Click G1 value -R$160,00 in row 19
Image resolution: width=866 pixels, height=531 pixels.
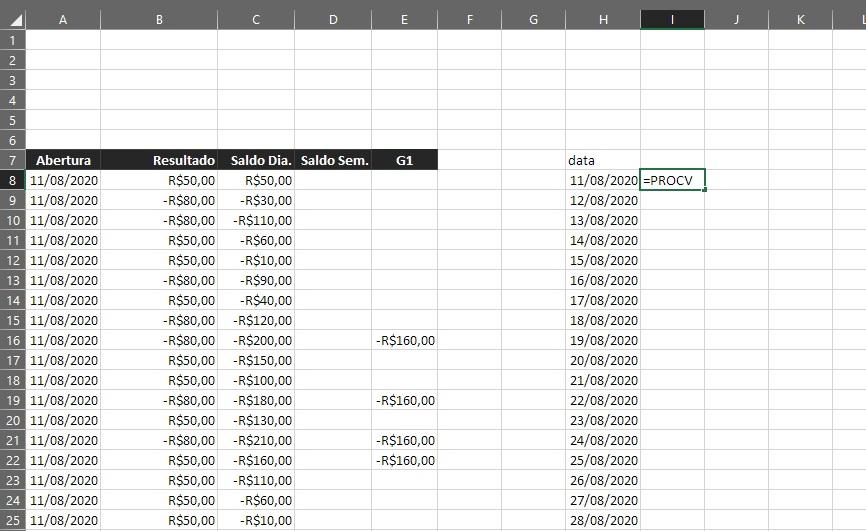click(x=404, y=400)
